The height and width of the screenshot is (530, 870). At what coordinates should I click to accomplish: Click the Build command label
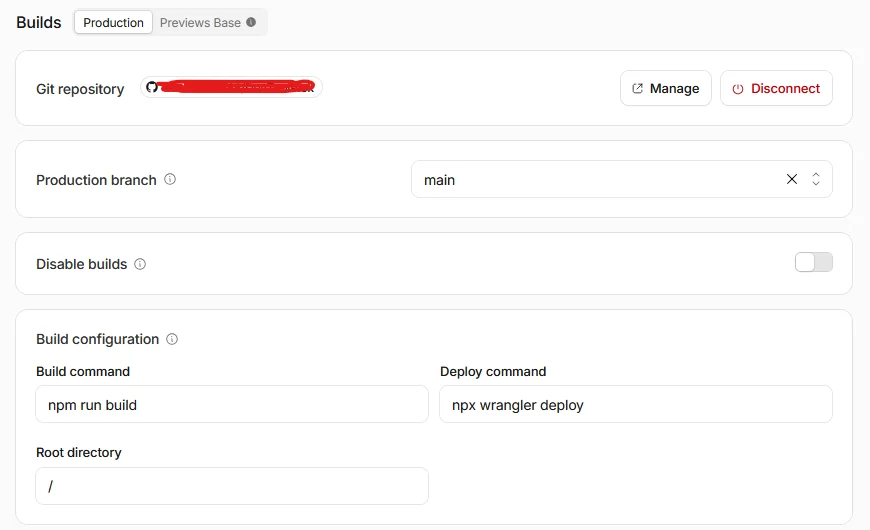[x=83, y=371]
